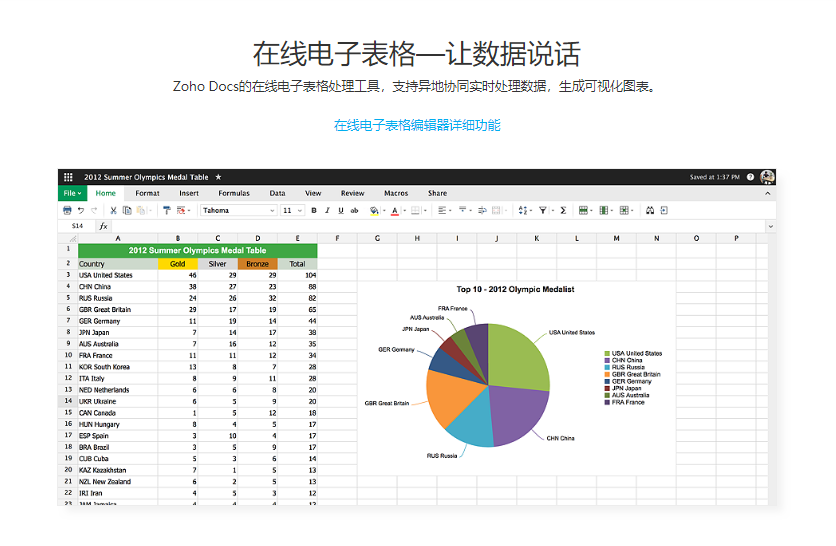Star the 2012 Summer Olympics Medal Table document
The image size is (836, 546).
pyautogui.click(x=218, y=177)
